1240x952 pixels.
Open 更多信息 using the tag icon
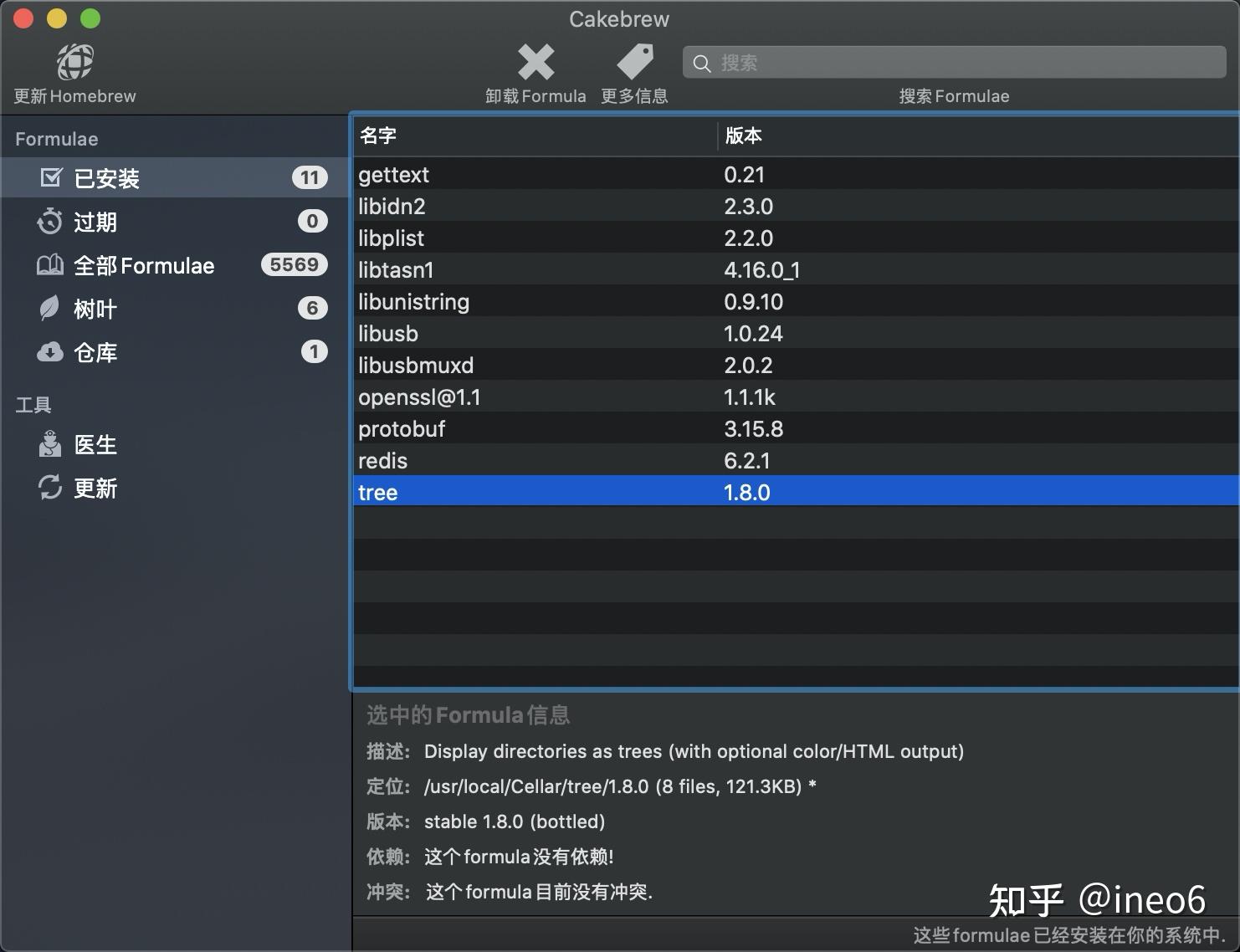click(634, 60)
